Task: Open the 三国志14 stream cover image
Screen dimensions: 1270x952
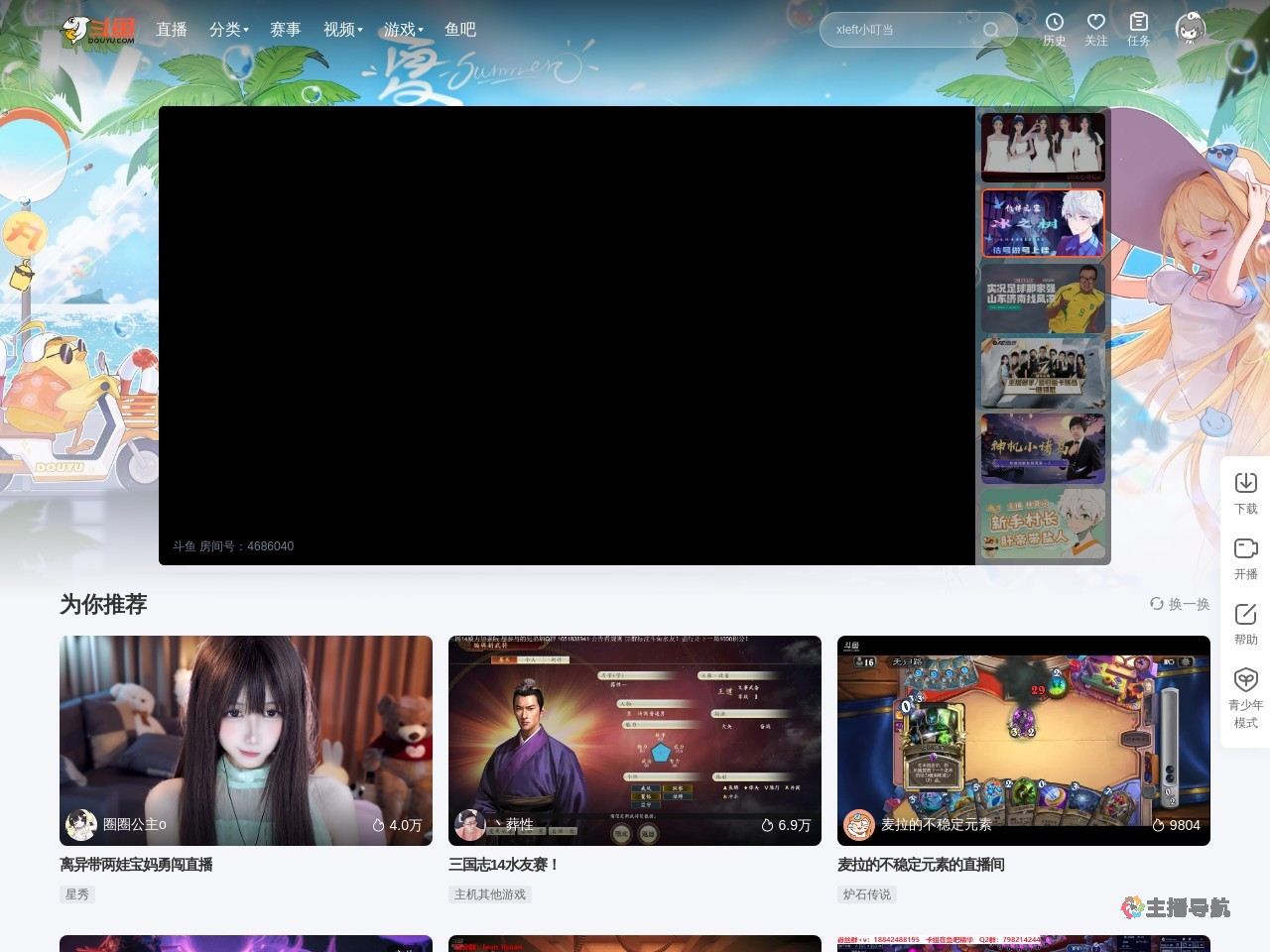Action: pos(635,741)
